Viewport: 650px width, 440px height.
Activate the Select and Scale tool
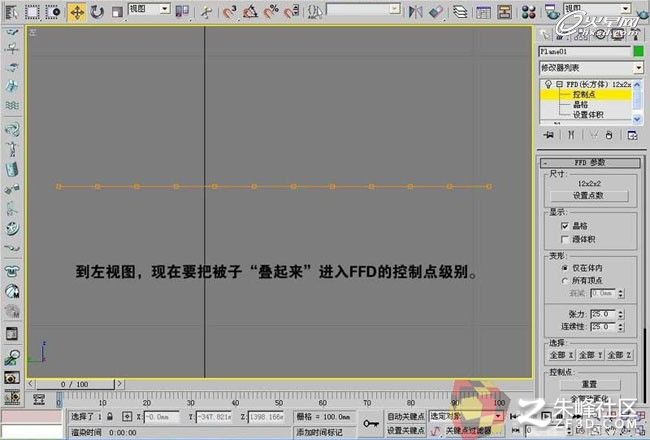click(117, 12)
